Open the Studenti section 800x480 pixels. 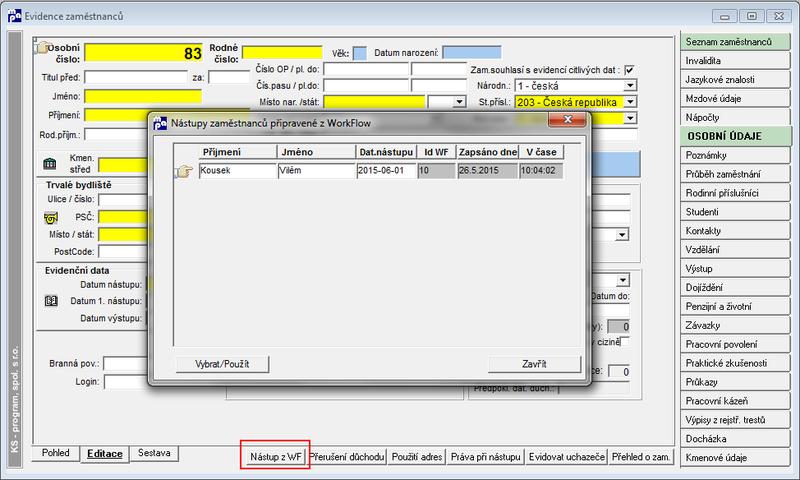tap(735, 212)
